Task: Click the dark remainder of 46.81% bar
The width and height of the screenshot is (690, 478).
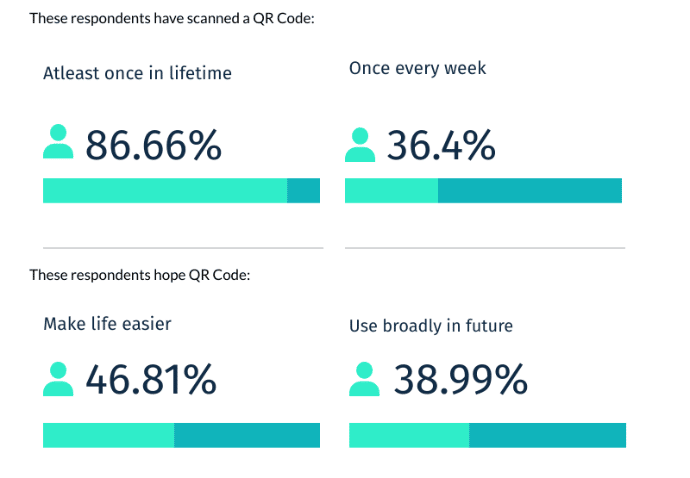Action: 247,435
